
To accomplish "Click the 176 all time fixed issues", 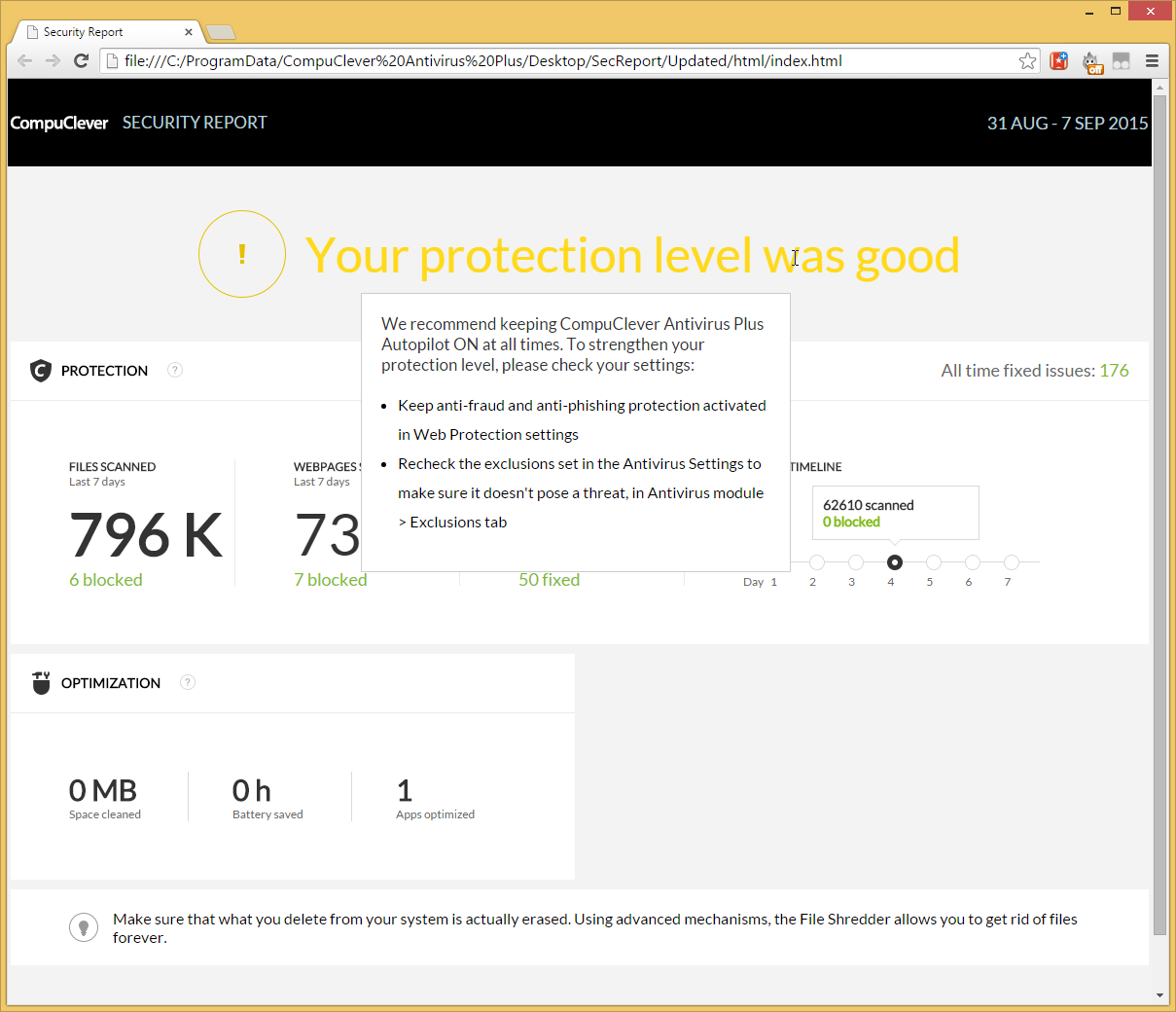I will (1114, 371).
